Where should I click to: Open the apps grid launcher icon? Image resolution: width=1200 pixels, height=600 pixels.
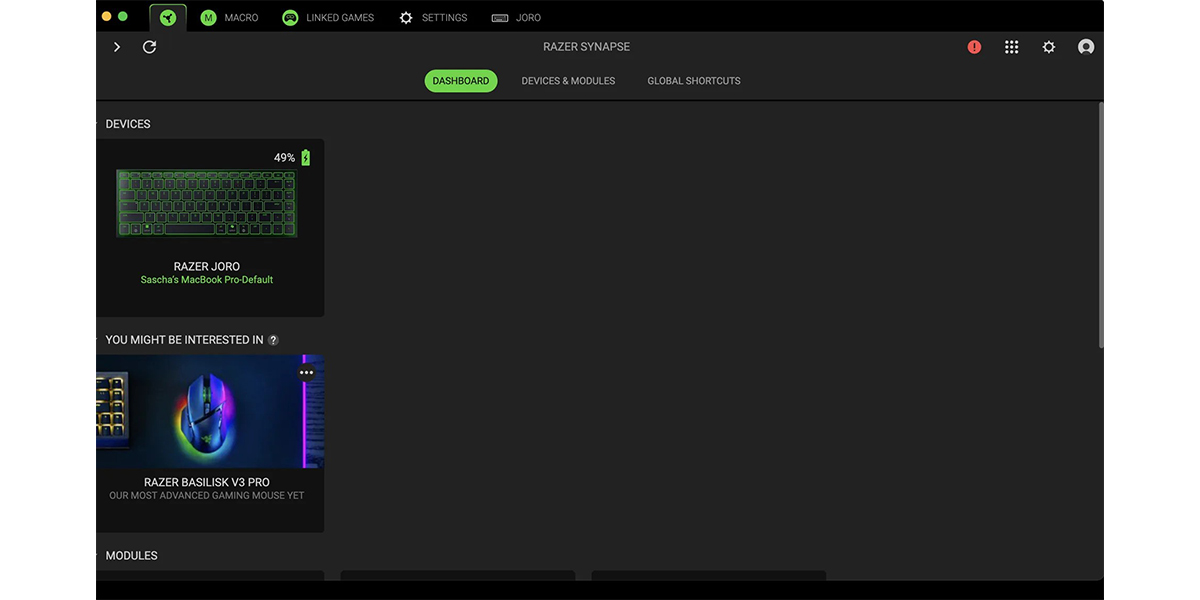(x=1011, y=47)
